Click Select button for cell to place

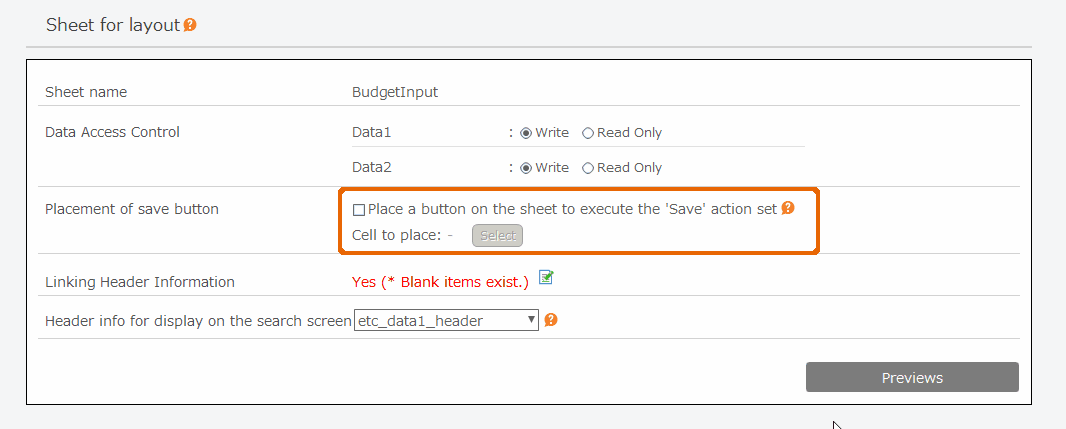498,236
